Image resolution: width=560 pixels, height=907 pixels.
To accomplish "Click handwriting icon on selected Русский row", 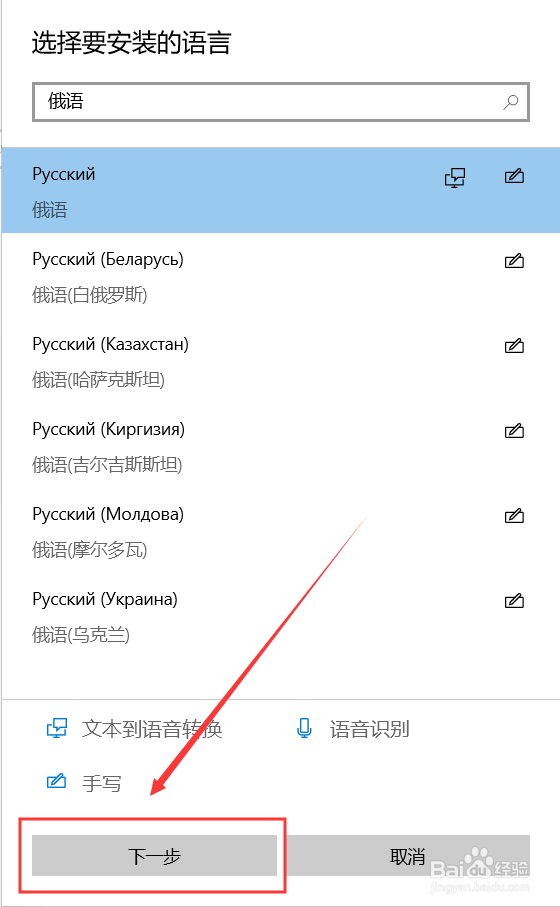I will 514,176.
